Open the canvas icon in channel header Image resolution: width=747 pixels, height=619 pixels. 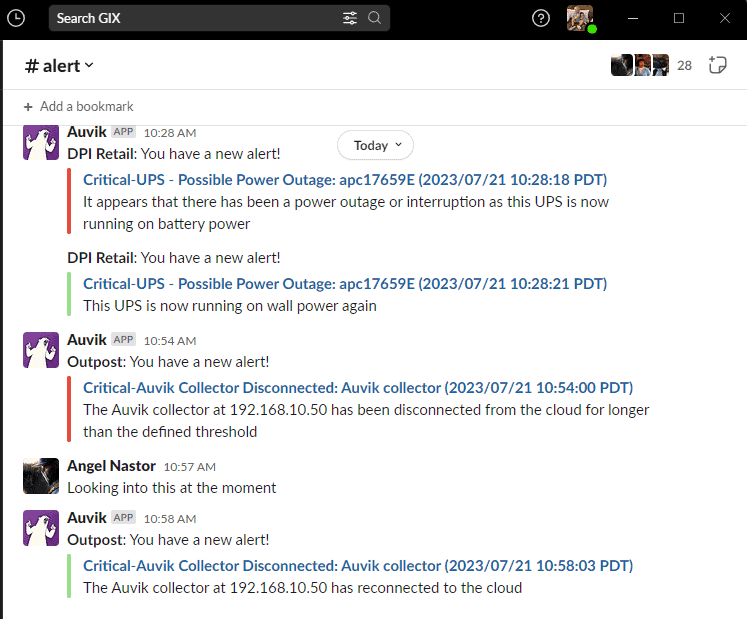point(717,65)
